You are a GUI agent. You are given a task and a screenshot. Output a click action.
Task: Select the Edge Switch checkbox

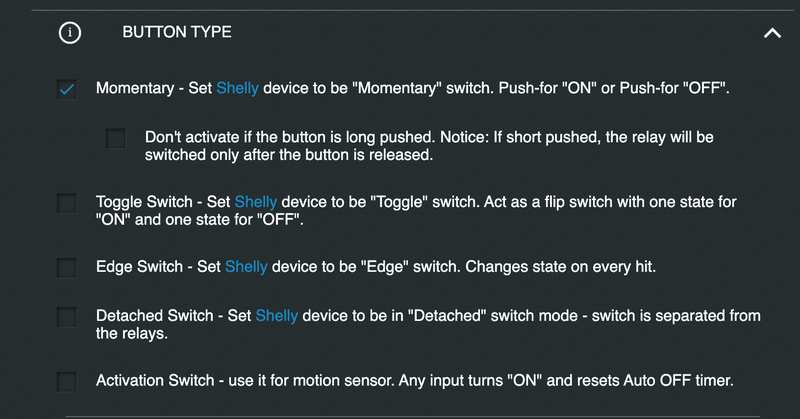pos(67,267)
